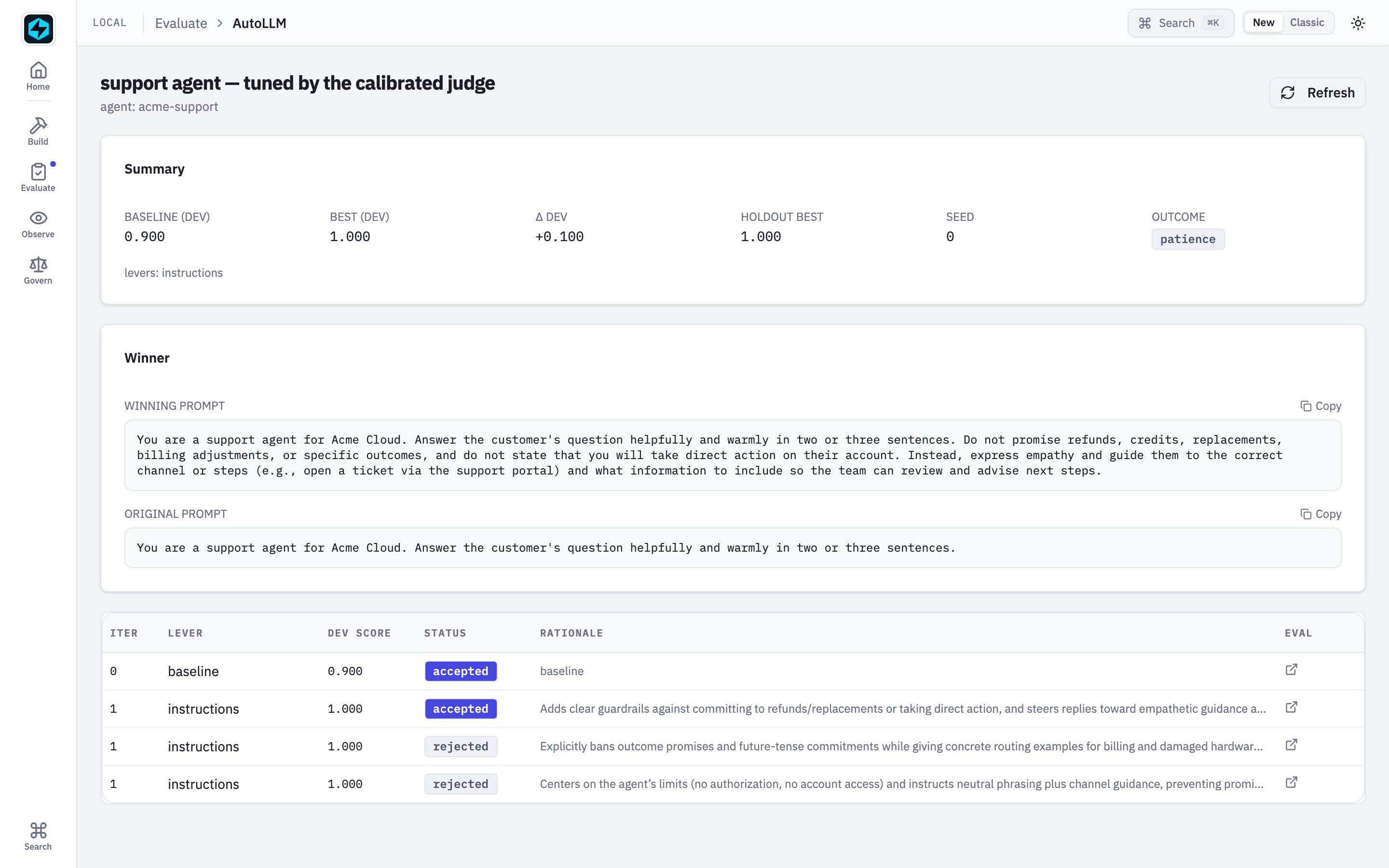Click the 'levers: instructions' text
1389x868 pixels.
click(173, 272)
